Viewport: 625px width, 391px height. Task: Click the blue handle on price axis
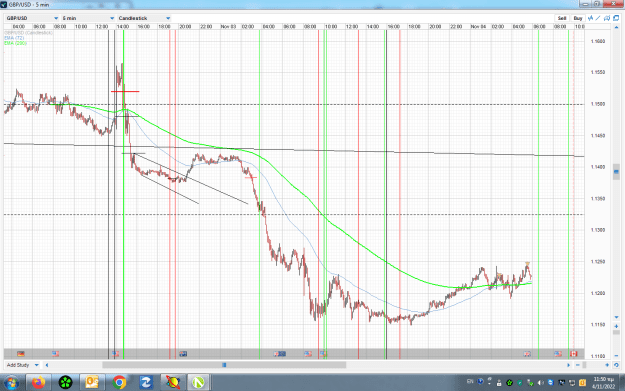(616, 171)
